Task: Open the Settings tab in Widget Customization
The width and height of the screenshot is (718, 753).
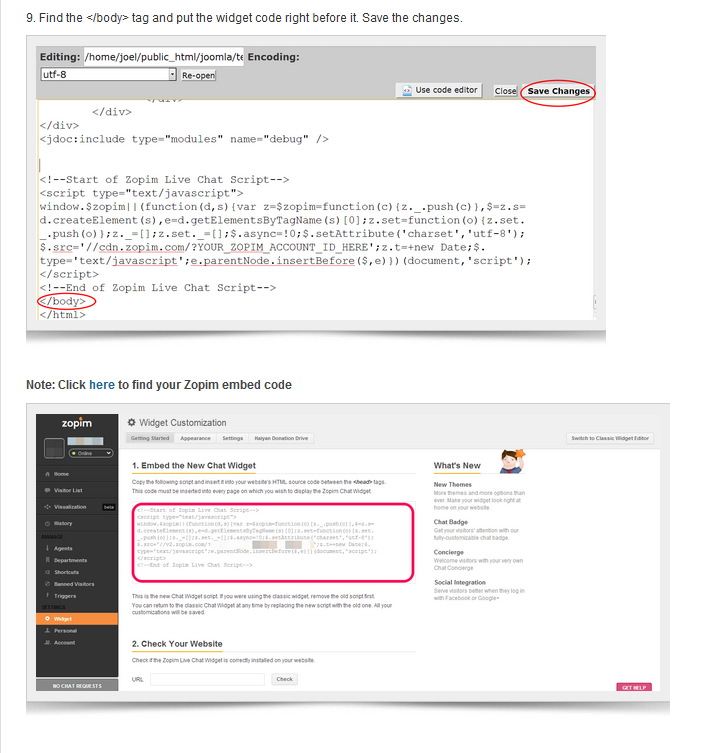Action: (232, 438)
